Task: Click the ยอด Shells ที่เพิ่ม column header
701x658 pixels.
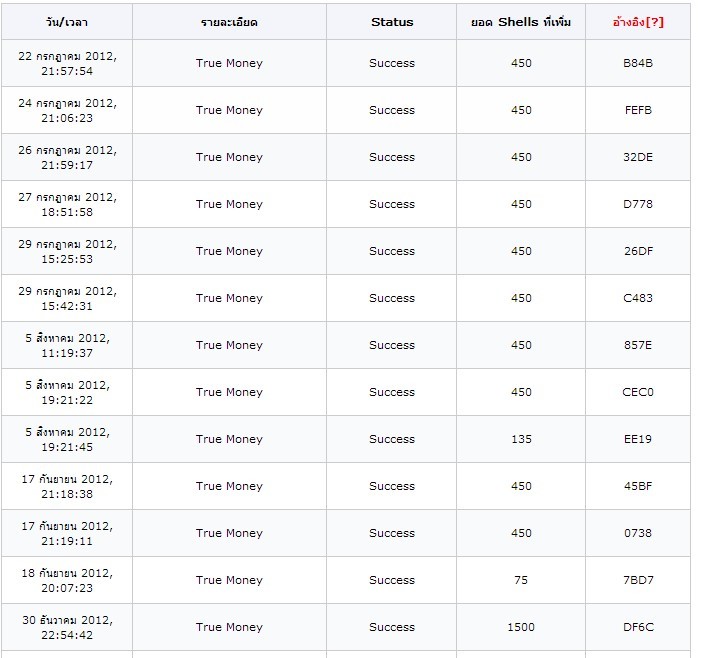Action: [521, 22]
